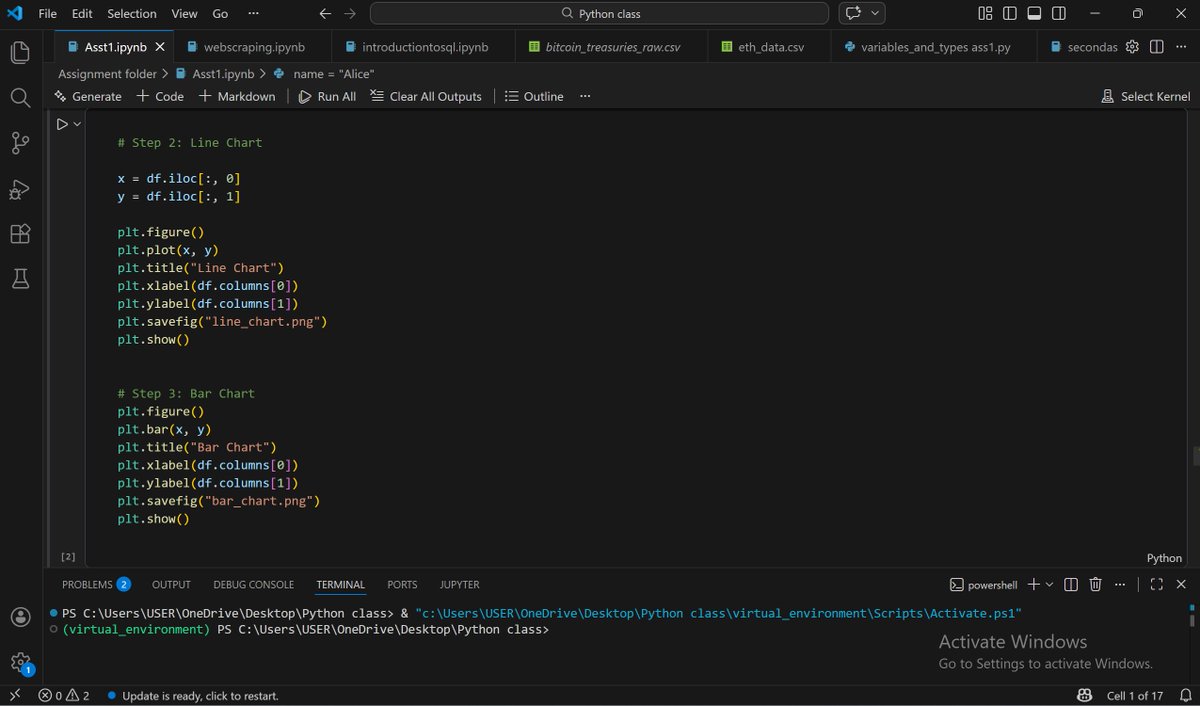Open notifications bell in status bar

[x=1184, y=695]
